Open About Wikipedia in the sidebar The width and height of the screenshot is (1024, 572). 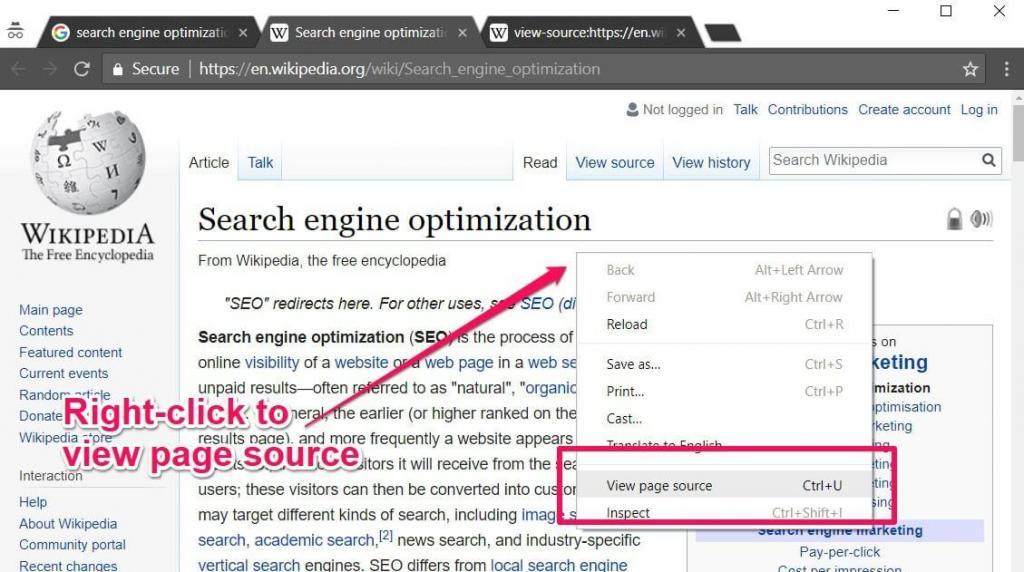68,524
